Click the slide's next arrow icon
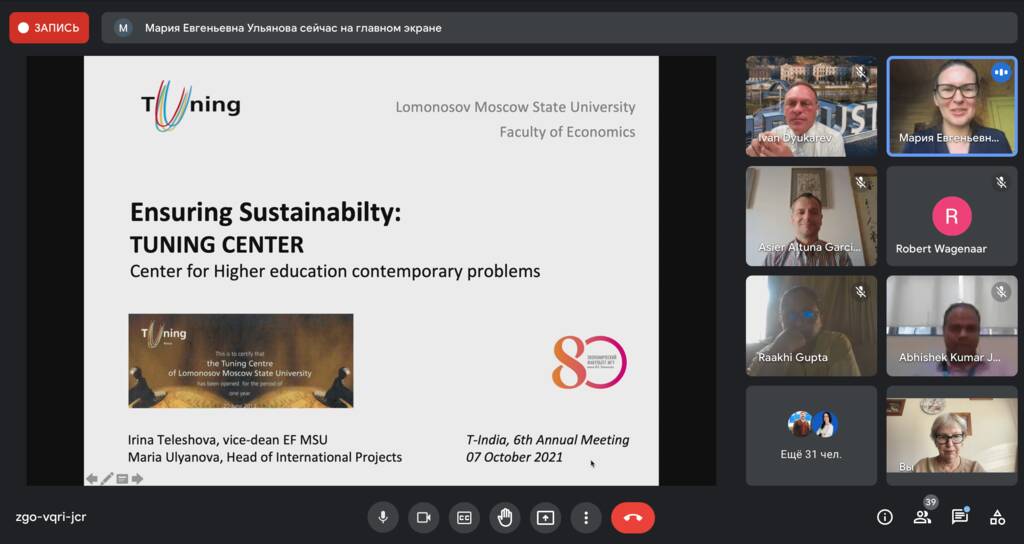Viewport: 1024px width, 544px height. point(137,479)
